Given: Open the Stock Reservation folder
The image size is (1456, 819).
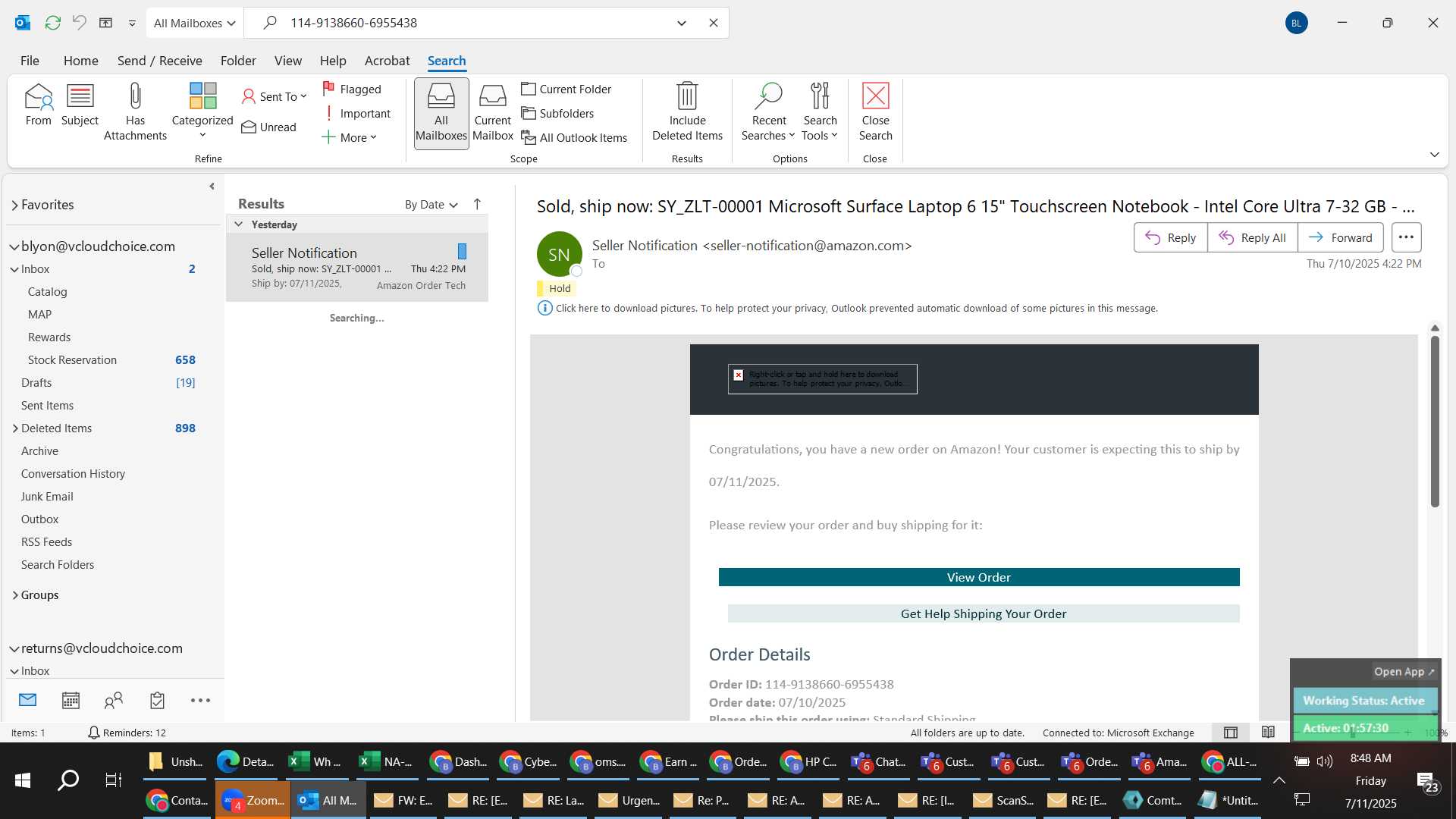Looking at the screenshot, I should click(72, 360).
